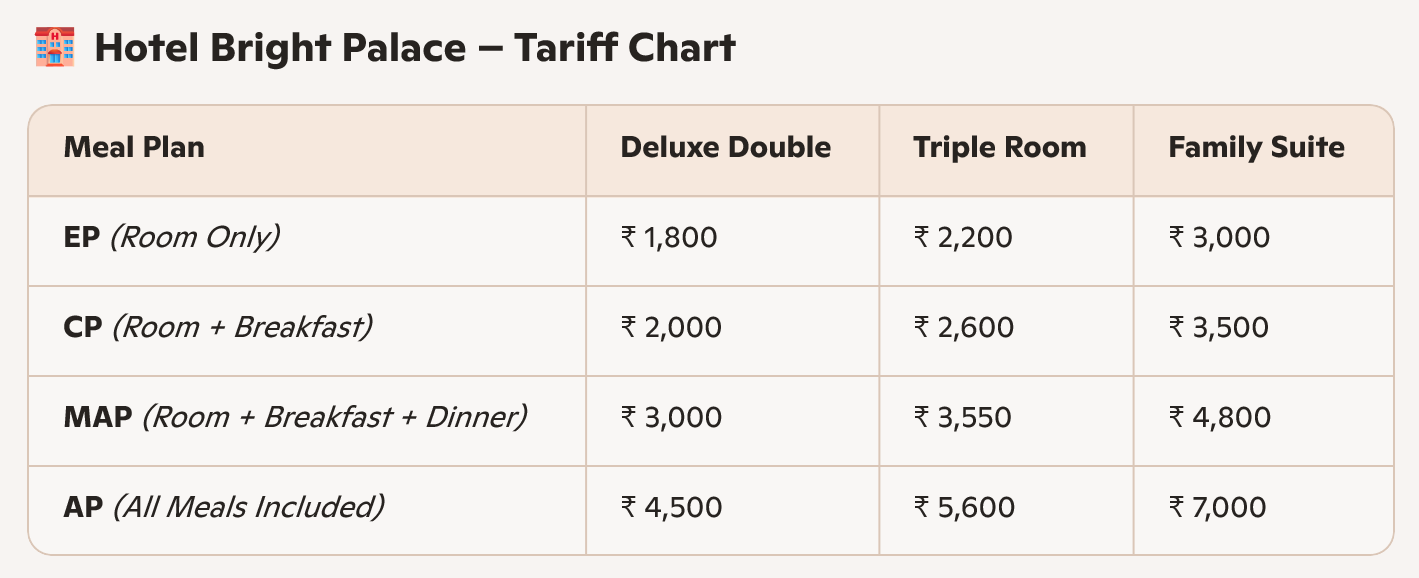1419x578 pixels.
Task: Select the ₹ 3,550 Triple Room price
Action: (963, 418)
